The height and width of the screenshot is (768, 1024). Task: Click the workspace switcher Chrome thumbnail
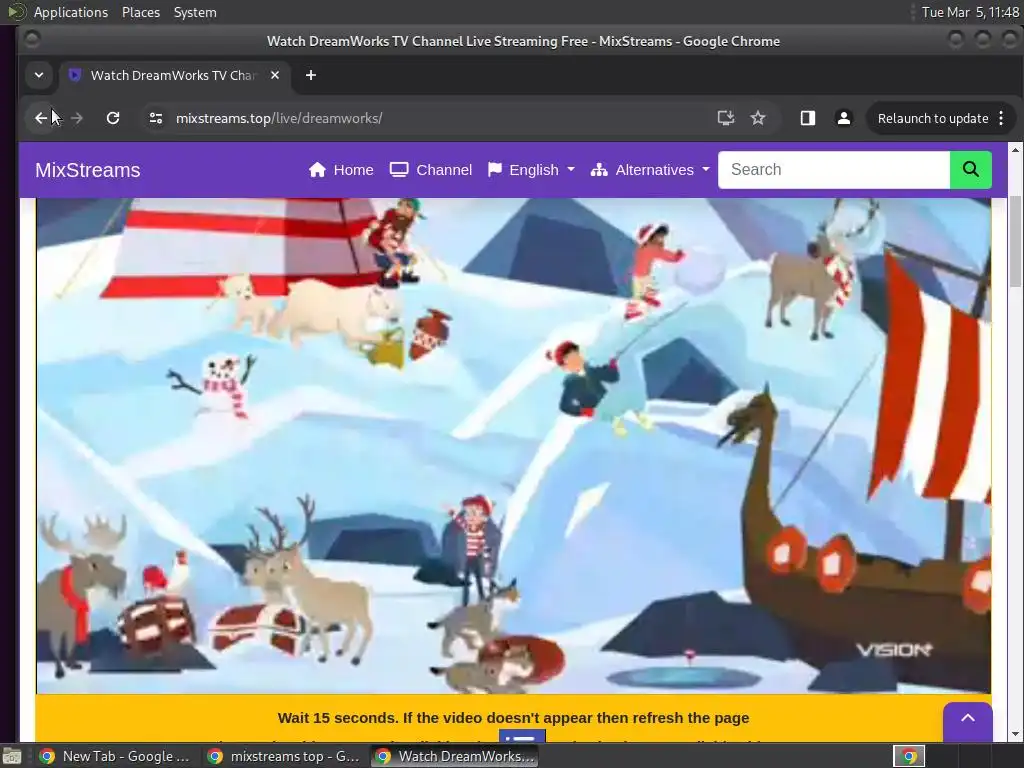(909, 756)
